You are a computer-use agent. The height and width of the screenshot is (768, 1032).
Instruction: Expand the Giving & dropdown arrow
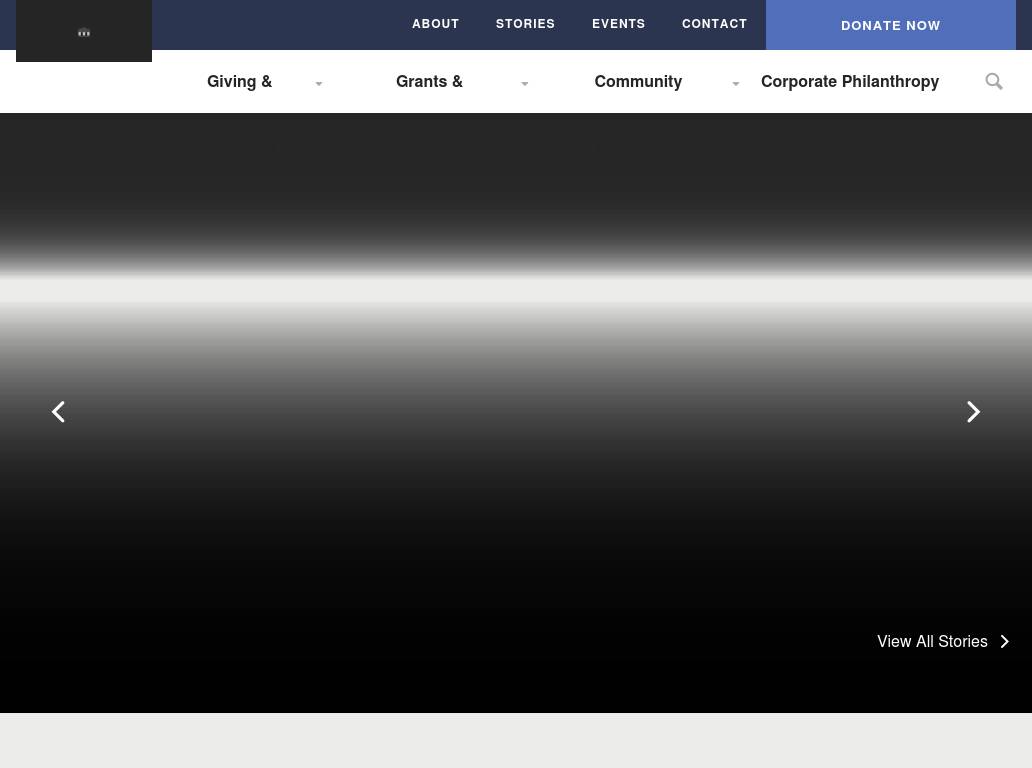pos(319,84)
